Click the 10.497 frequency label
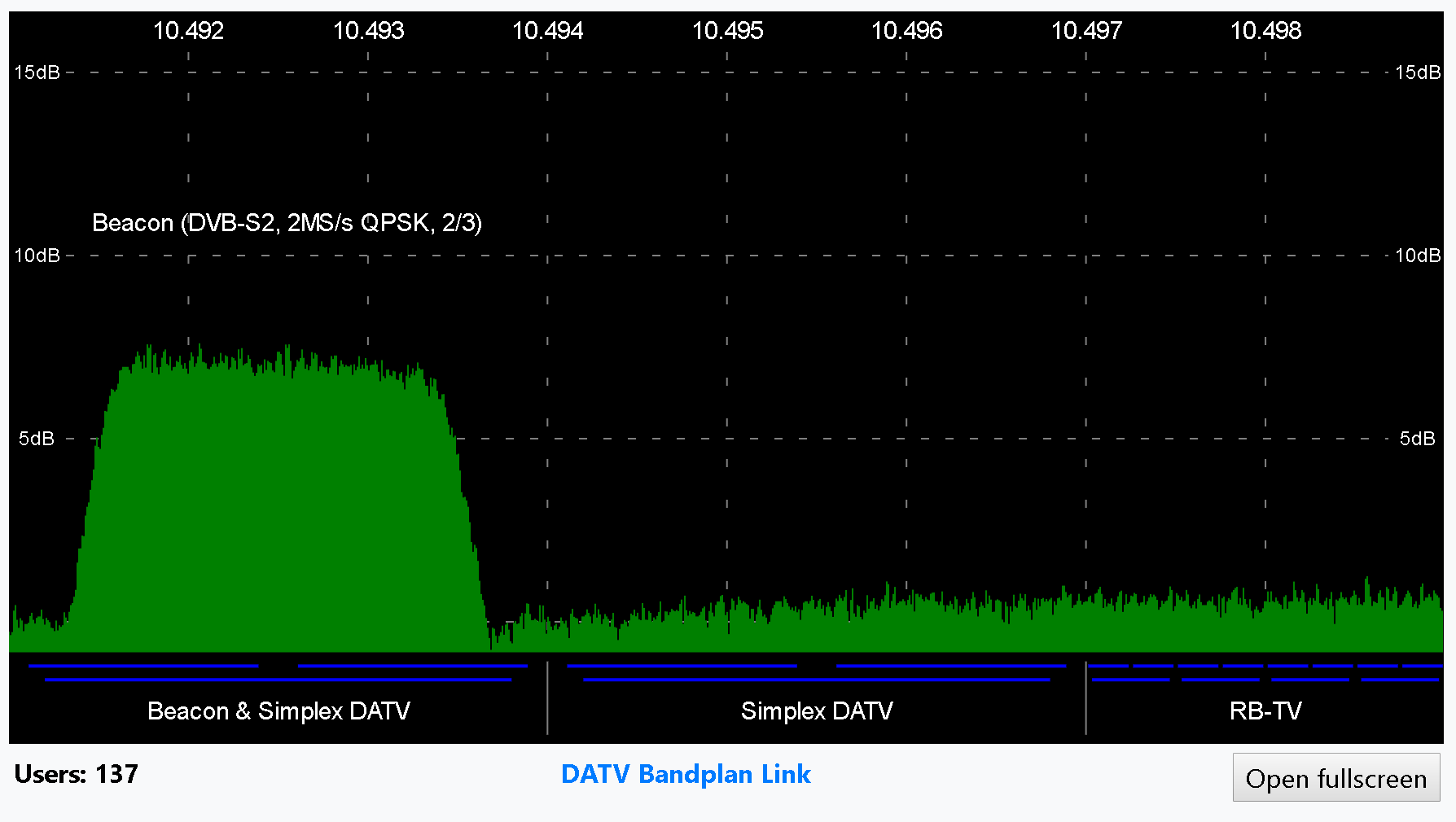1456x822 pixels. (x=1086, y=31)
